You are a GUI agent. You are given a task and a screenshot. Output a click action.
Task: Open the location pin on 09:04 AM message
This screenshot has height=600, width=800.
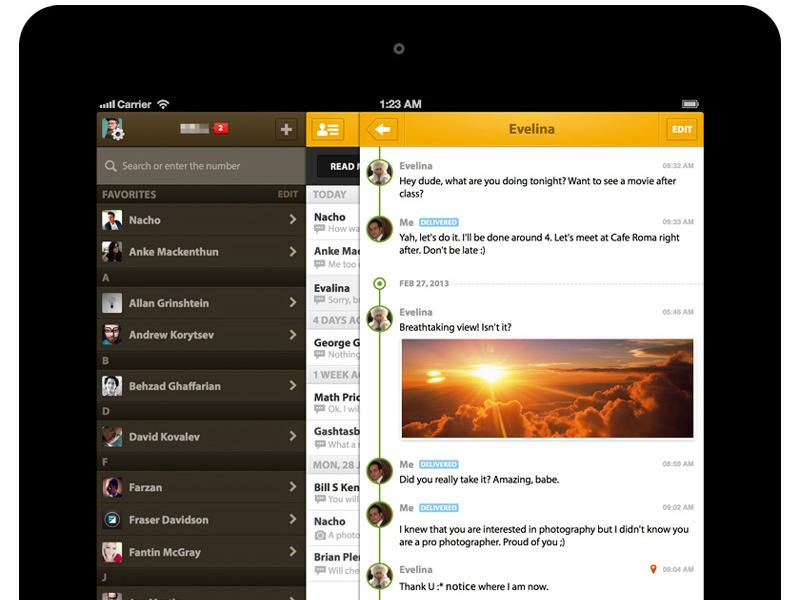[x=653, y=569]
